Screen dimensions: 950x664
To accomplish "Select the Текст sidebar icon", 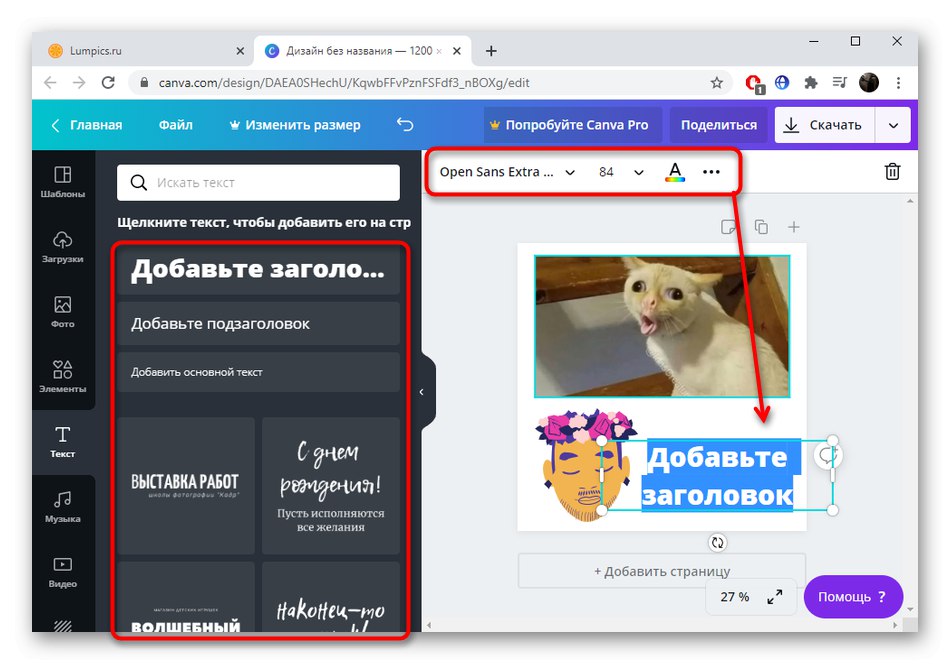I will tap(63, 444).
